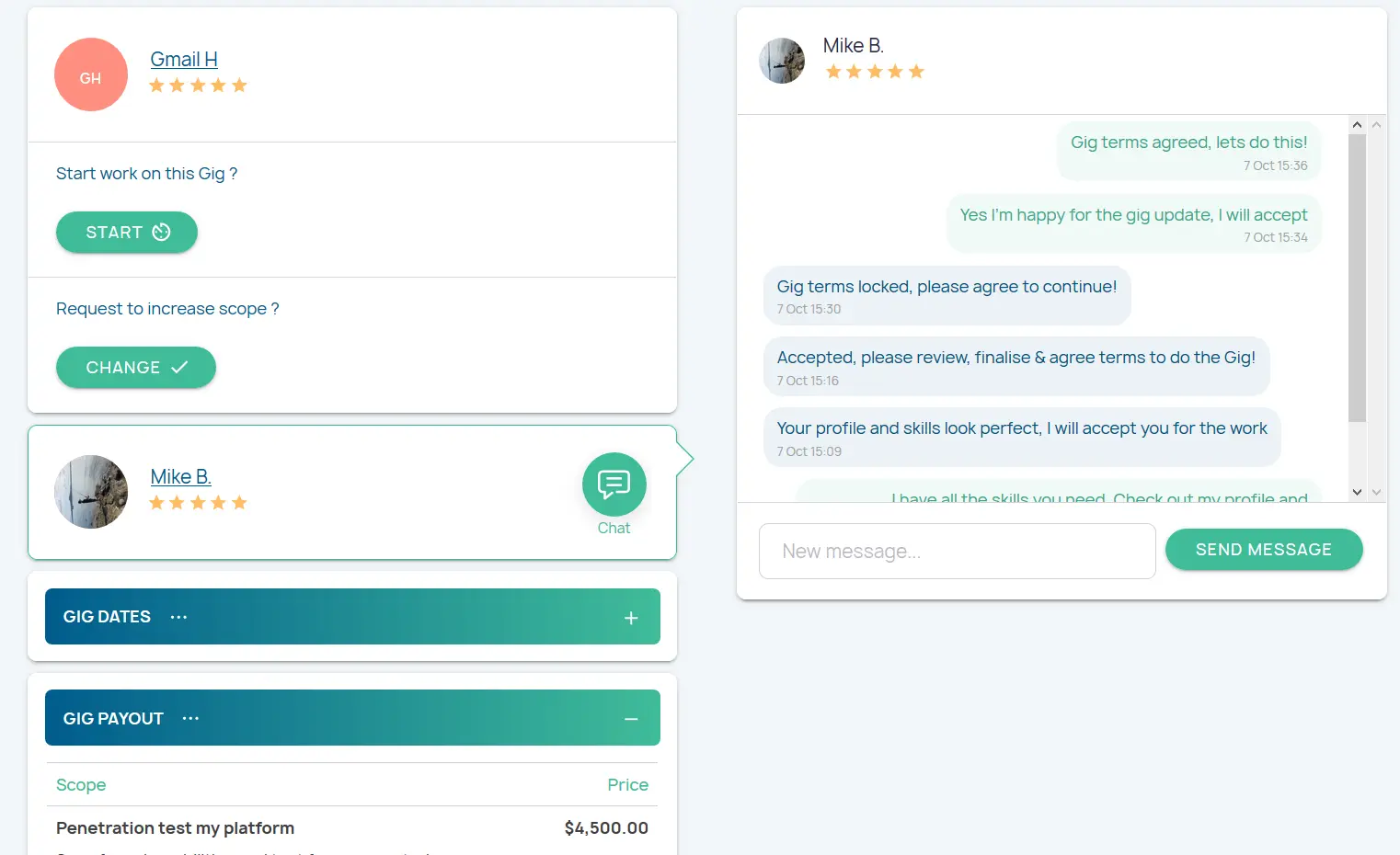
Task: Open the Chat bubble icon
Action: tap(614, 484)
